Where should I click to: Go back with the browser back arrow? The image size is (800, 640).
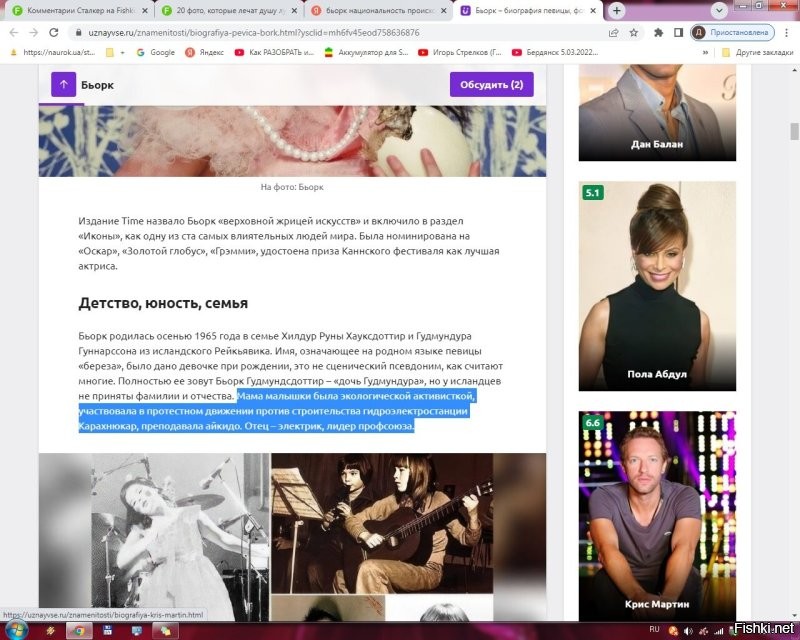[x=11, y=32]
